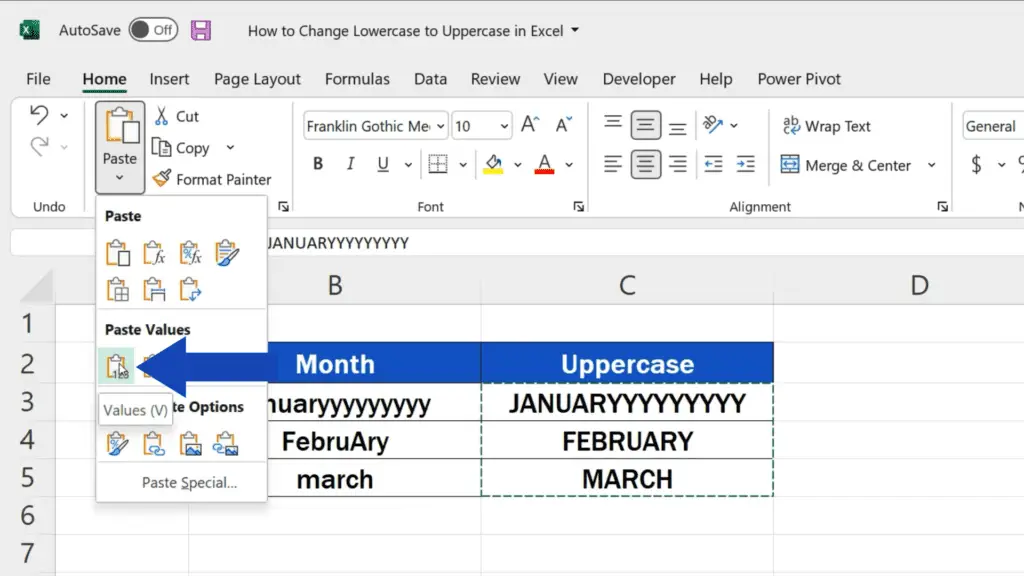Expand the Undo history arrow
Image resolution: width=1024 pixels, height=576 pixels.
coord(64,116)
